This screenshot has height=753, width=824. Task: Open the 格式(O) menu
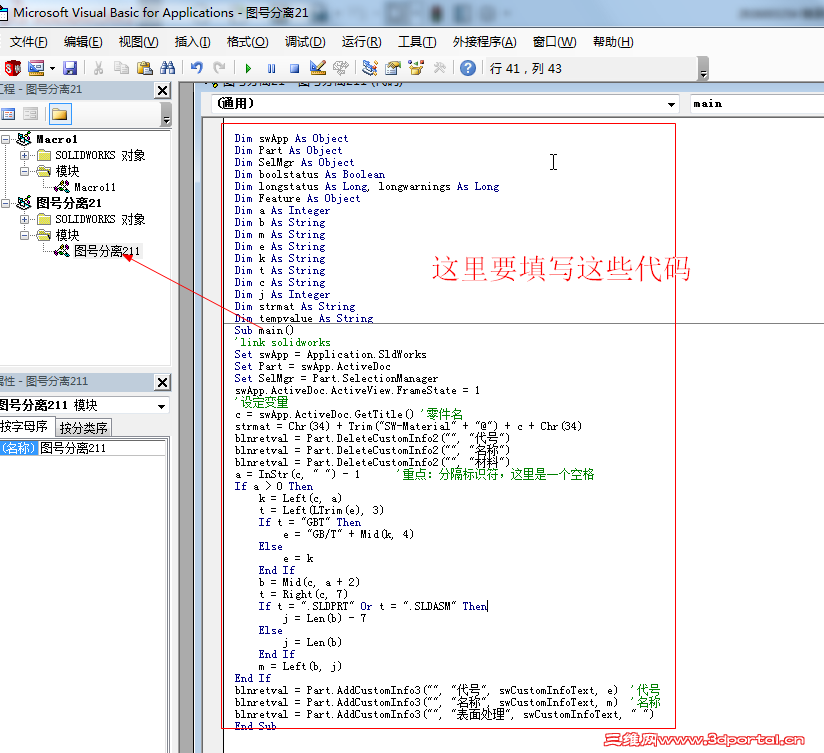248,42
